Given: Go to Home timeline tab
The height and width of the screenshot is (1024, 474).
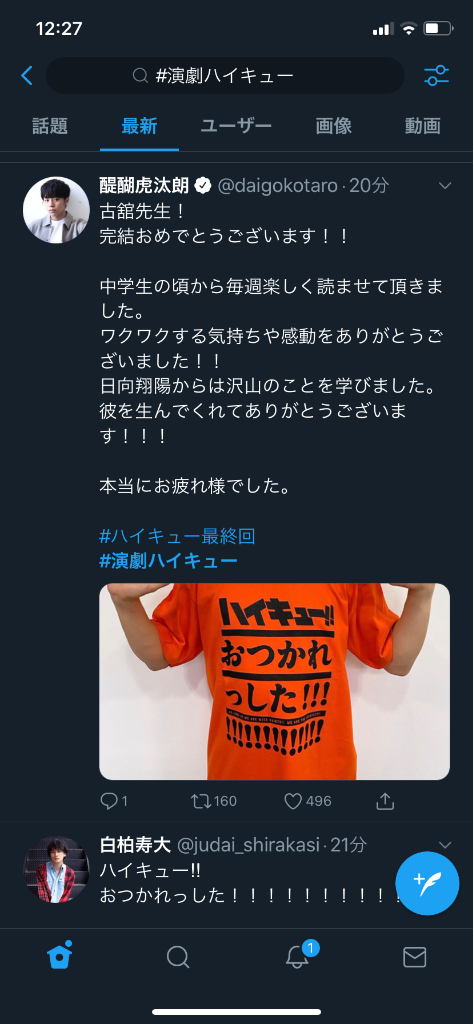Looking at the screenshot, I should pos(59,957).
